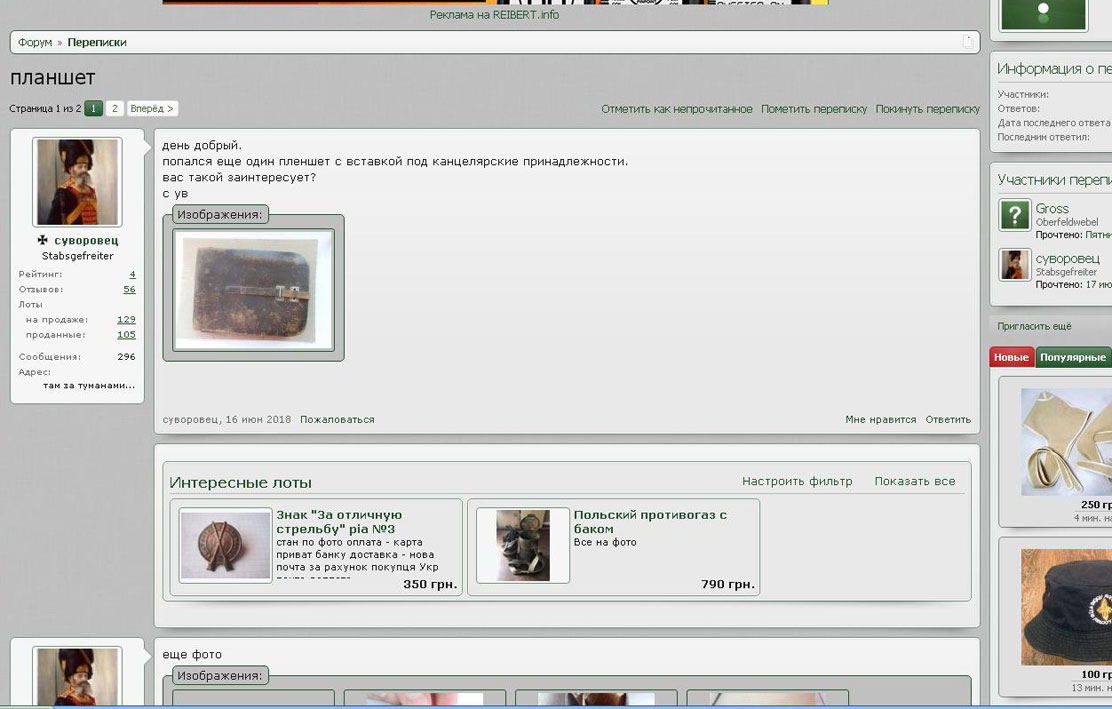1112x709 pixels.
Task: Click Пригласить ещё link
Action: (x=1034, y=326)
